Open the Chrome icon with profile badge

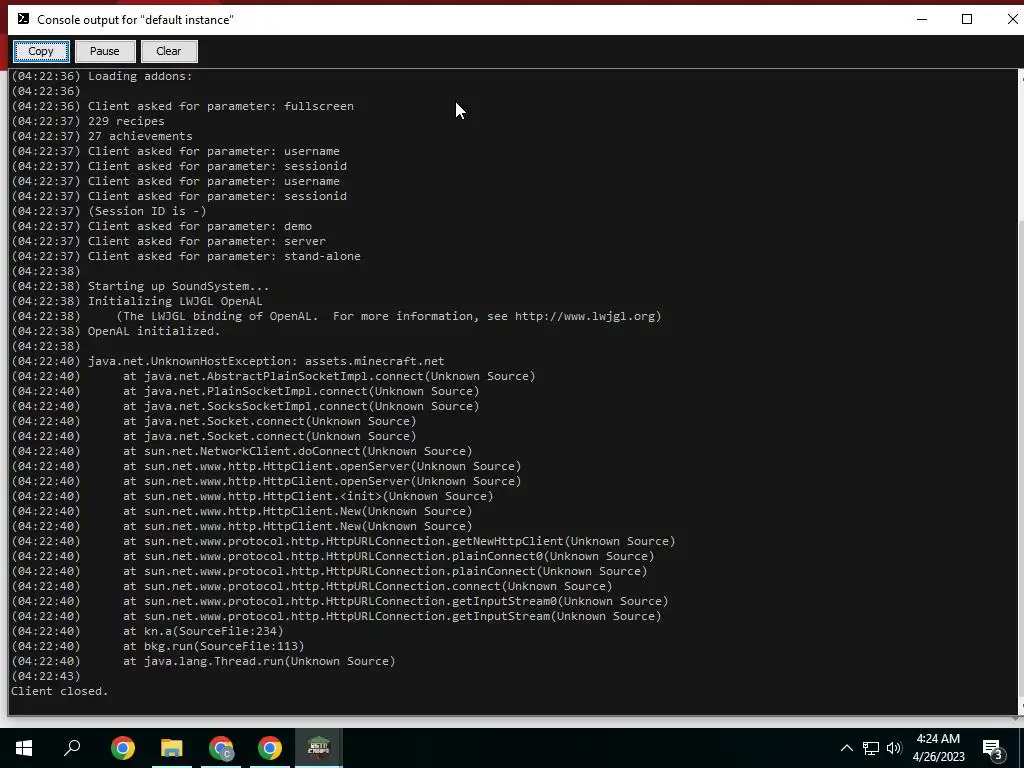click(x=221, y=748)
